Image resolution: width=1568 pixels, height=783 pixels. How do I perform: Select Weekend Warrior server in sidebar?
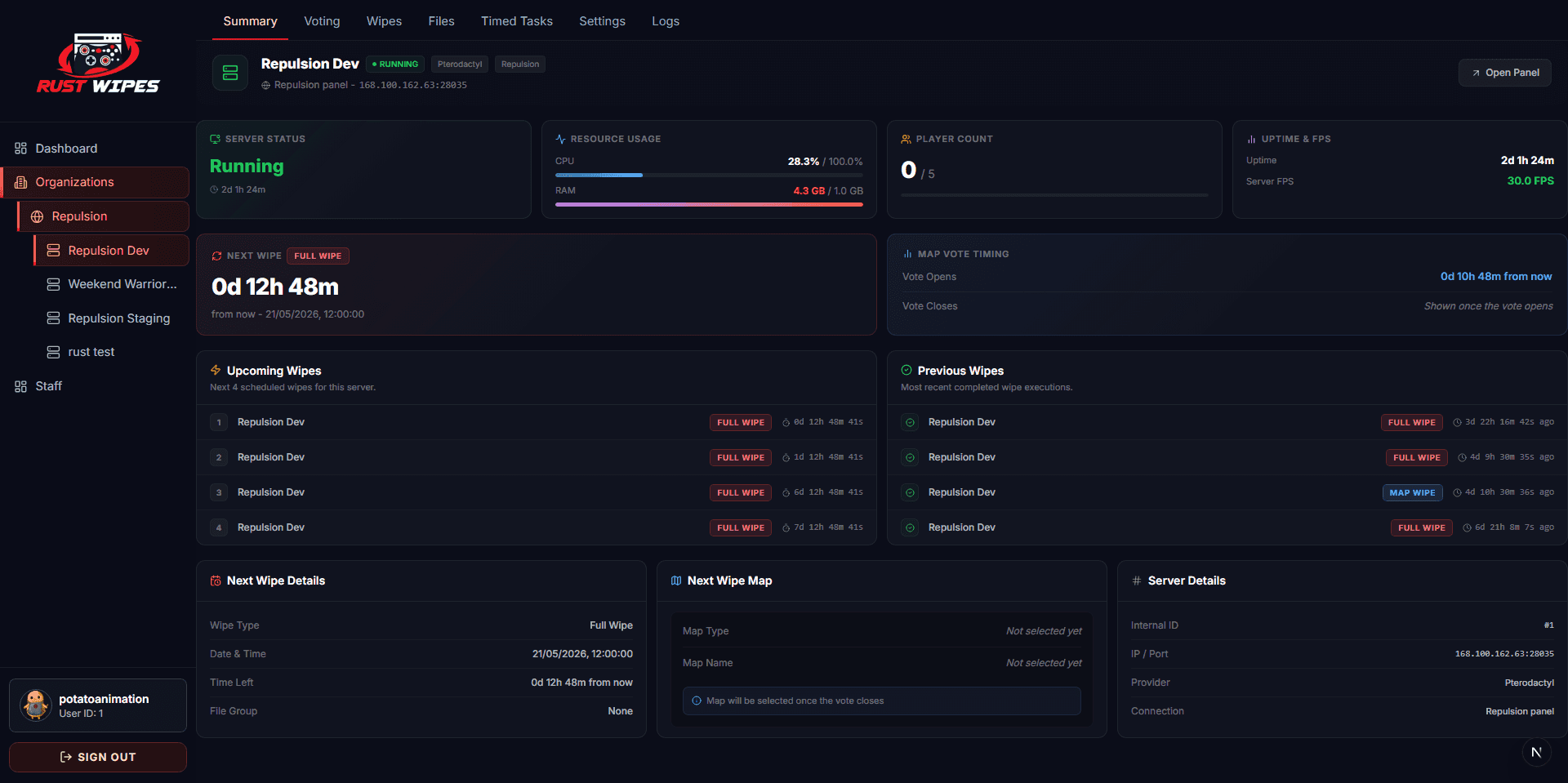[111, 284]
